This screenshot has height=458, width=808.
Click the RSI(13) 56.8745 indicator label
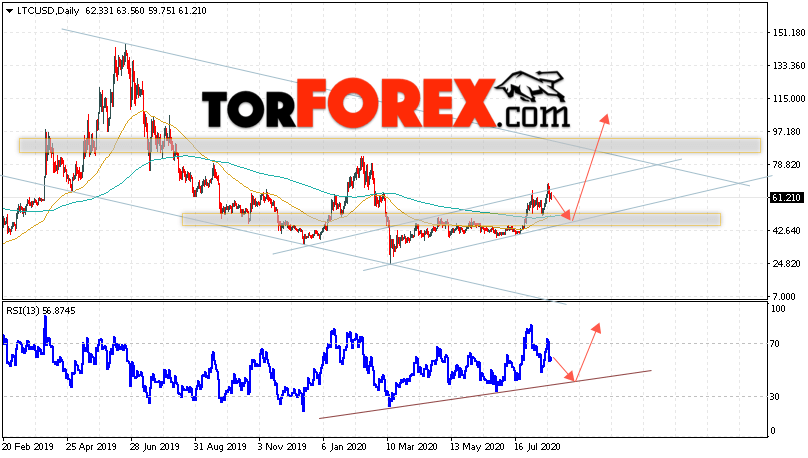click(41, 311)
